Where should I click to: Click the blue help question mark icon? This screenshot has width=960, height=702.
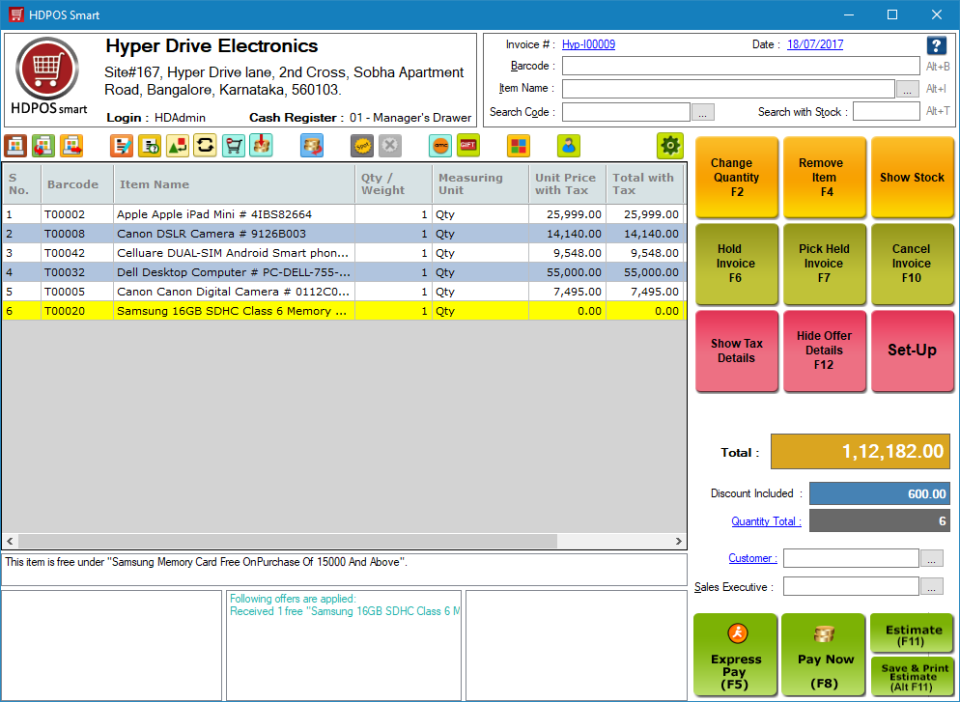click(936, 46)
